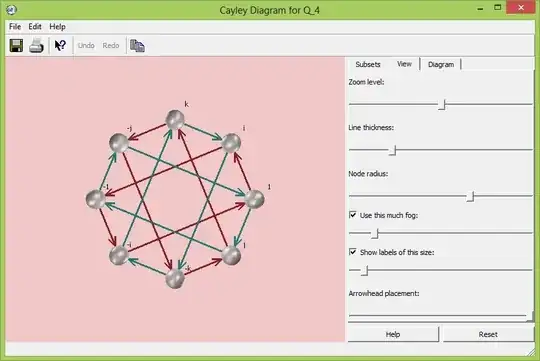Click the Undo toolbar button
Viewport: 540px width, 361px height.
tap(86, 45)
